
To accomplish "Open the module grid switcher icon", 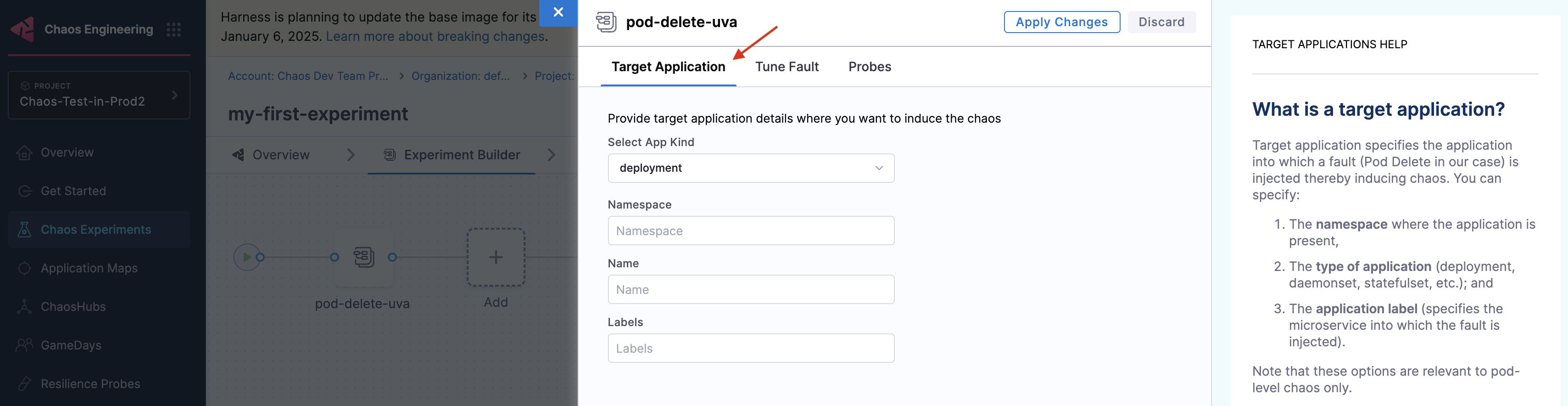I will (174, 29).
